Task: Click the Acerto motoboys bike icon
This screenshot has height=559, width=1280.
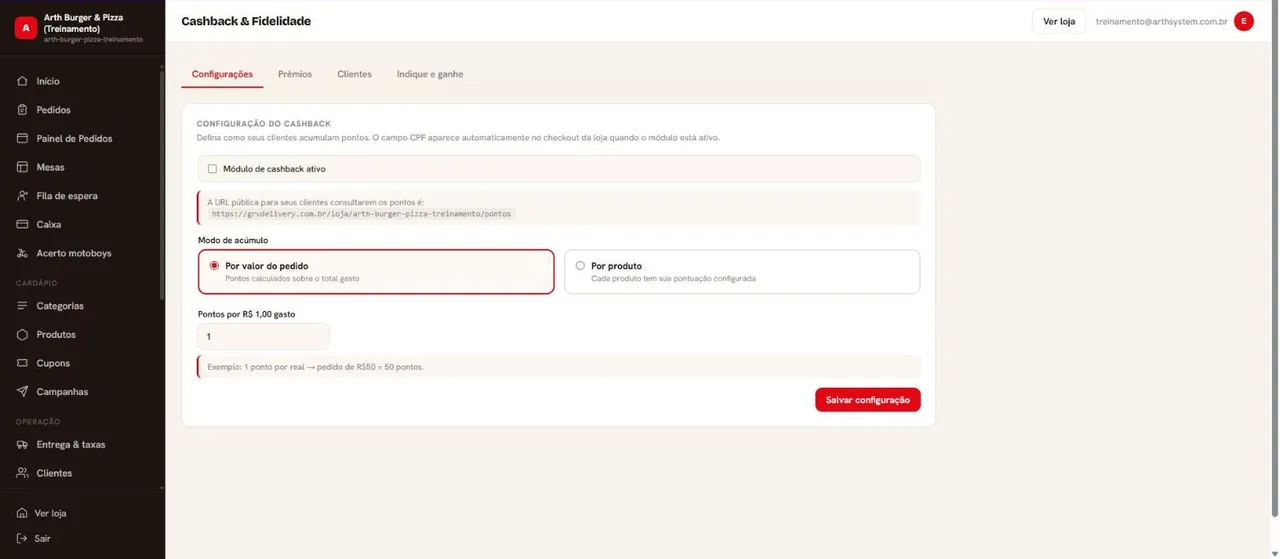Action: coord(22,253)
